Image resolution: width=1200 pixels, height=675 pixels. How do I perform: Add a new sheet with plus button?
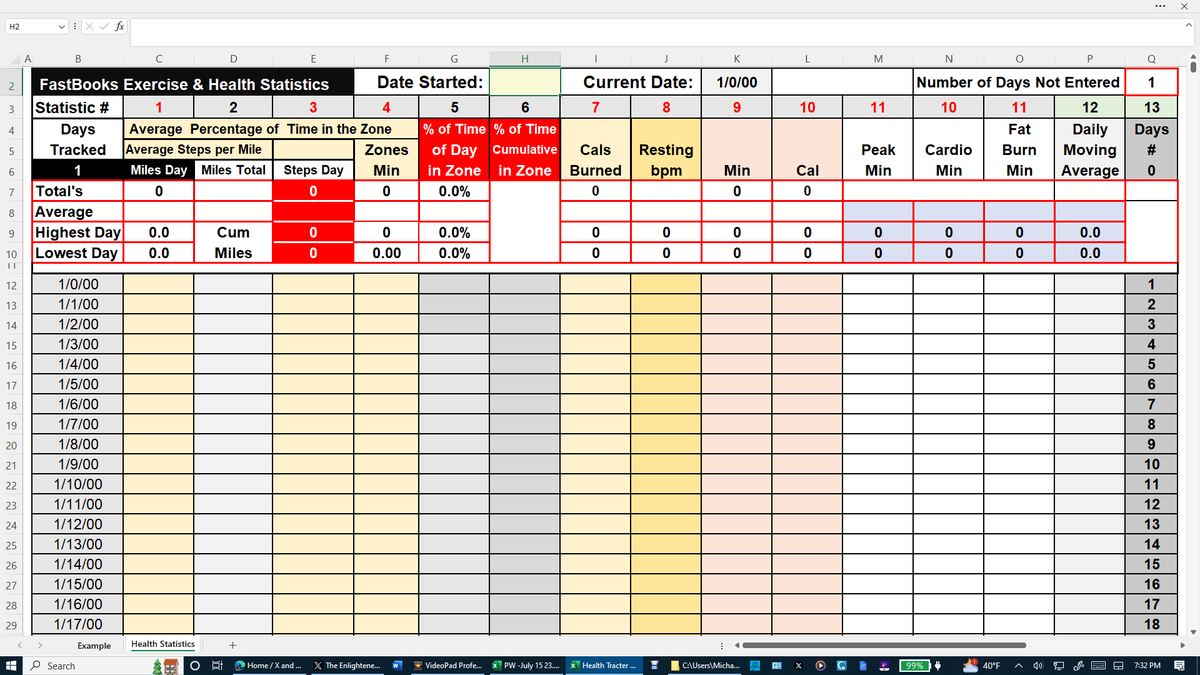tap(233, 646)
